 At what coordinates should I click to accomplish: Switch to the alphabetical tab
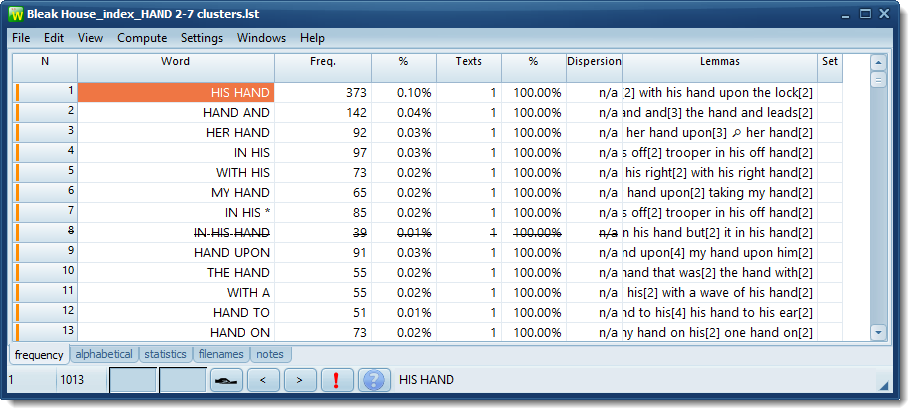point(104,354)
